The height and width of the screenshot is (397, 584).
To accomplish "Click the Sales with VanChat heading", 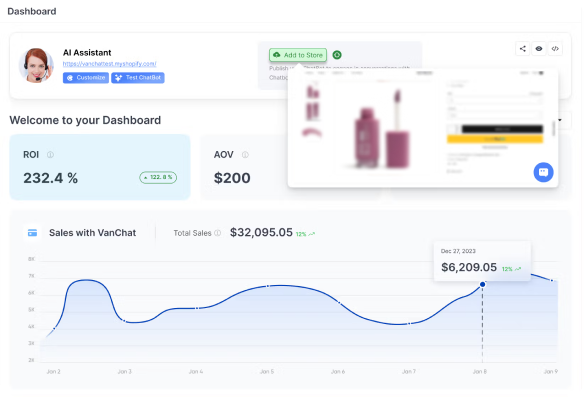I will click(92, 233).
